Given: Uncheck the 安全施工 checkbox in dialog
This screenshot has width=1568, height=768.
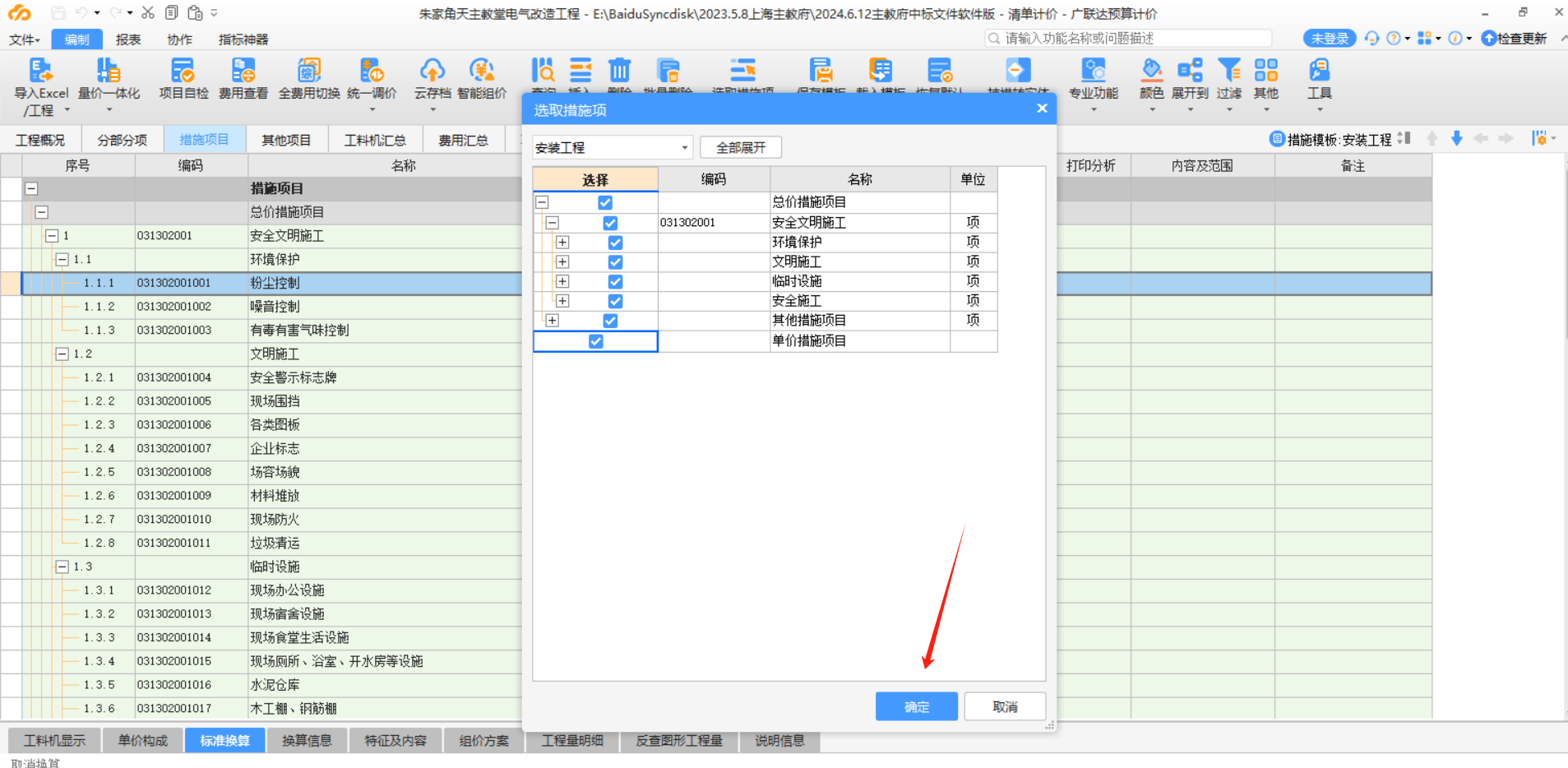Looking at the screenshot, I should pyautogui.click(x=615, y=301).
